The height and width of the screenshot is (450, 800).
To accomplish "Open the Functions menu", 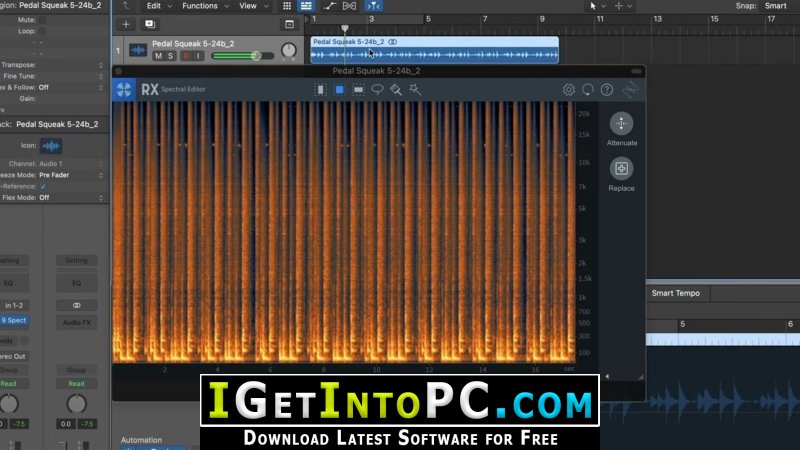I will [x=205, y=6].
